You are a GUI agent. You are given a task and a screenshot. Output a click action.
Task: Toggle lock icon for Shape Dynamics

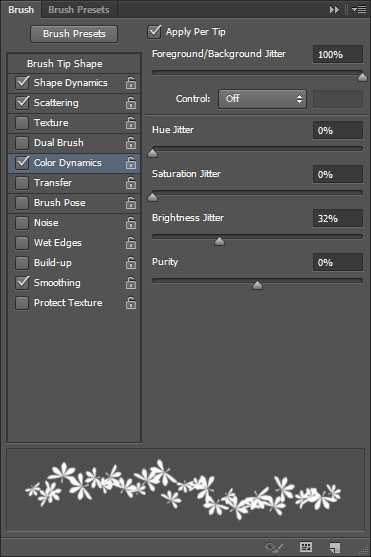(131, 83)
